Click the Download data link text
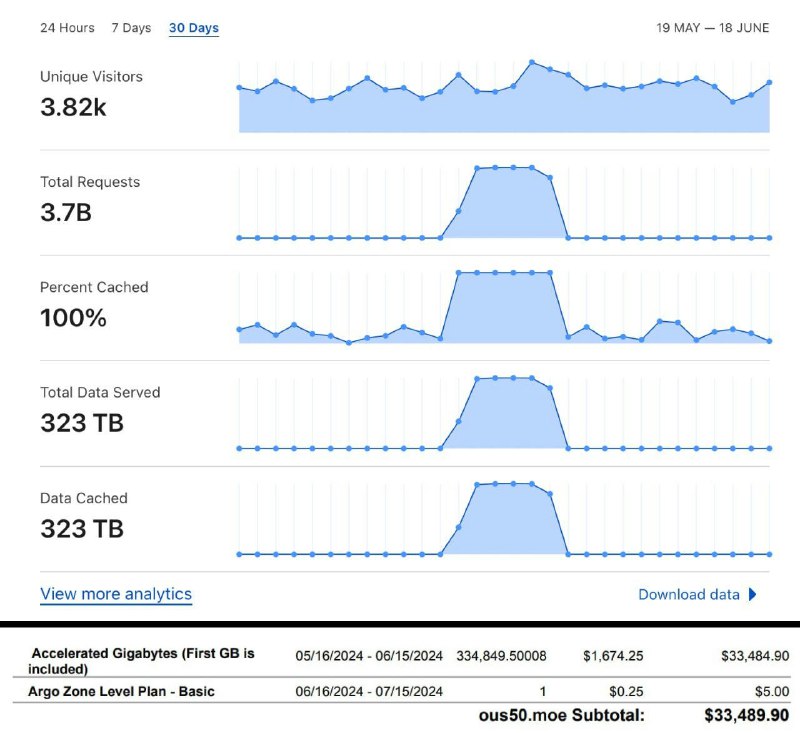The height and width of the screenshot is (733, 800). coord(689,594)
